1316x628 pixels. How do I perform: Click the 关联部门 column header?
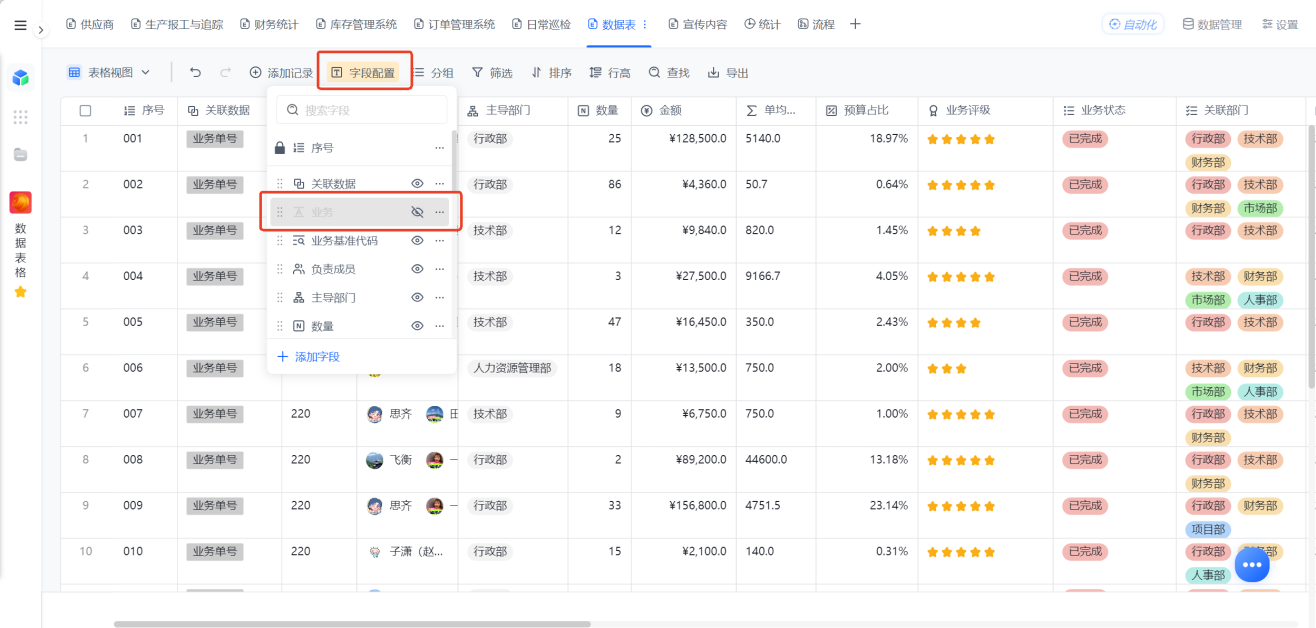(x=1240, y=110)
